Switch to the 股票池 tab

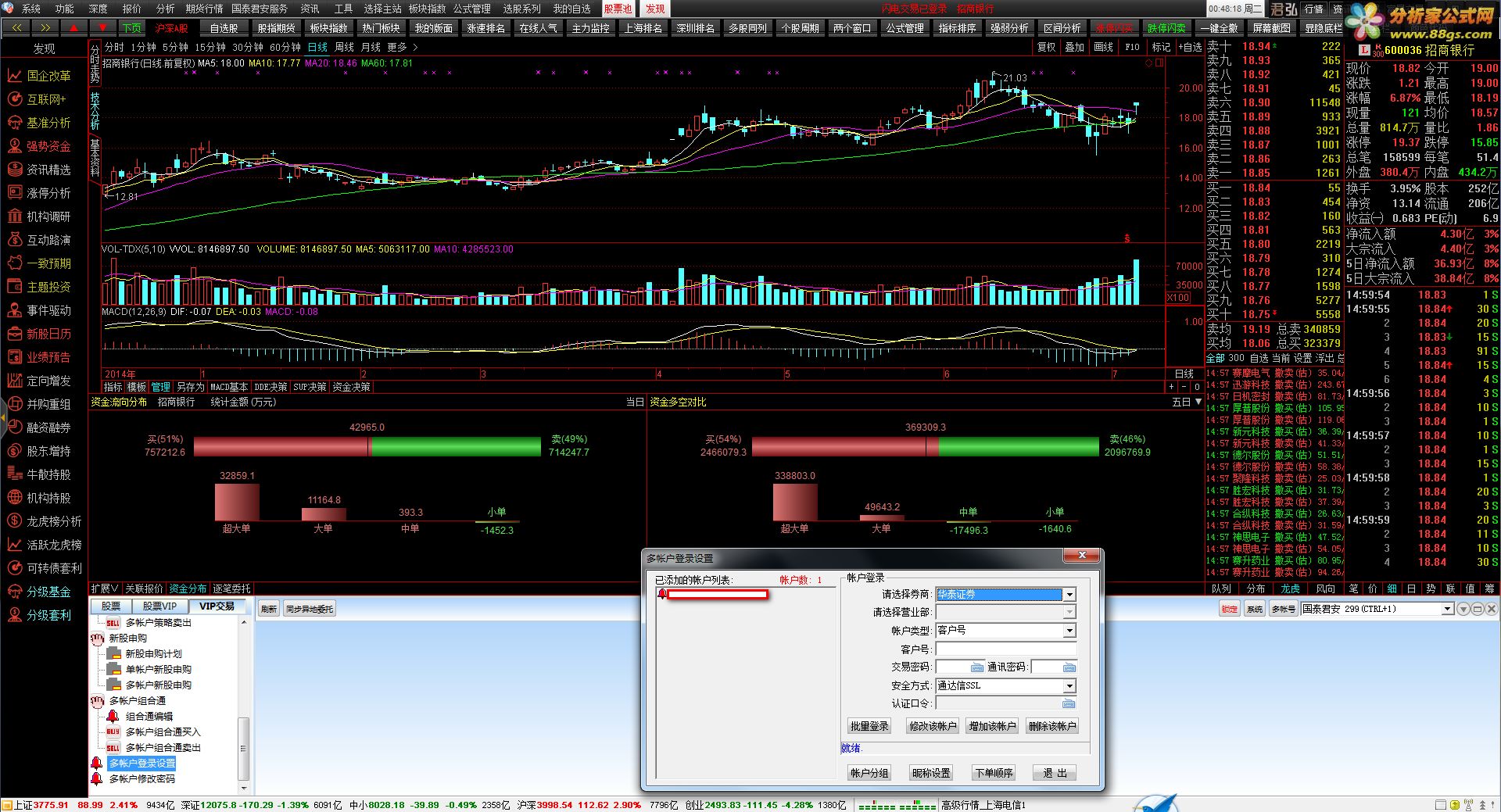click(618, 9)
